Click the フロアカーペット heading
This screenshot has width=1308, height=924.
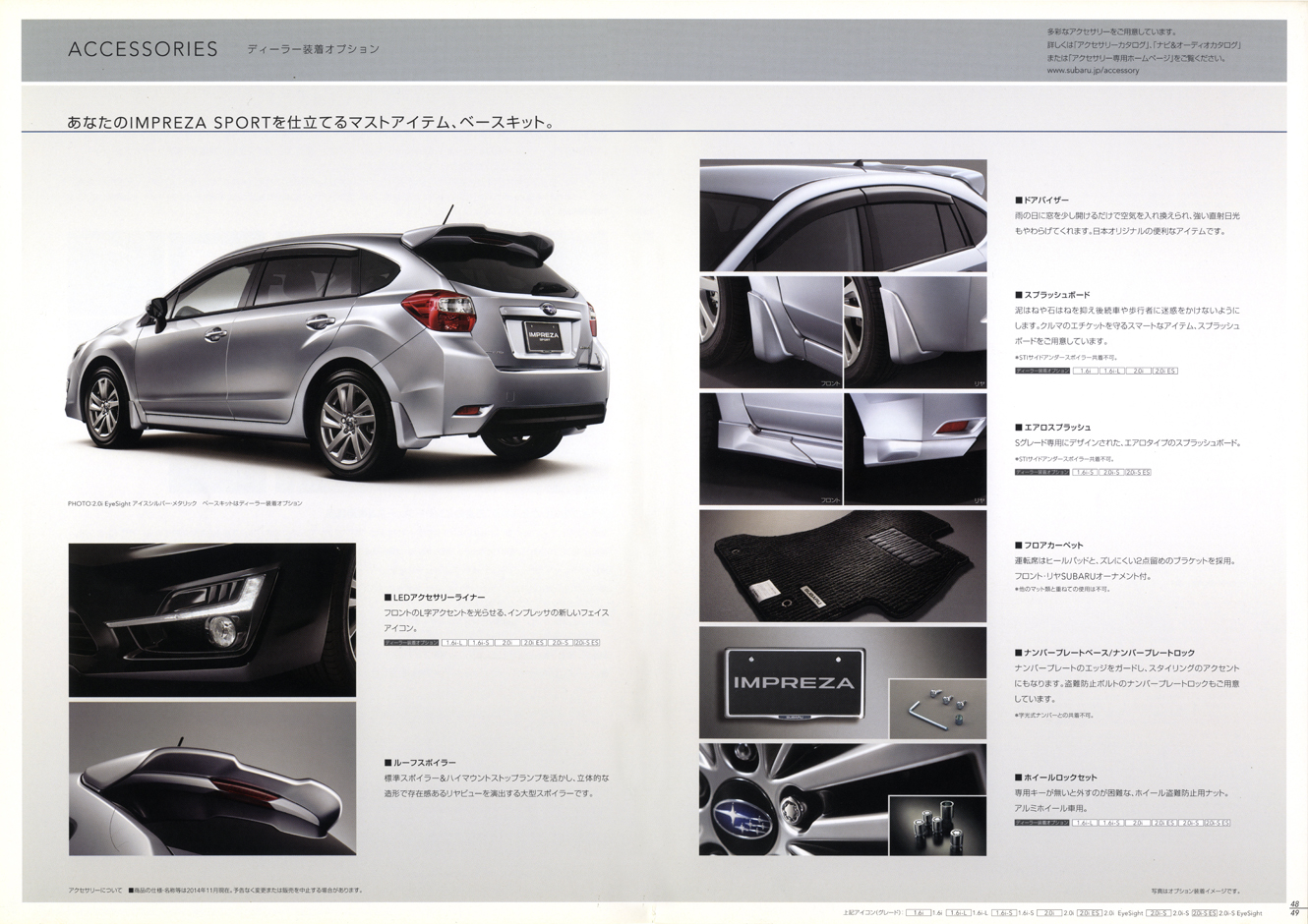tap(1049, 545)
